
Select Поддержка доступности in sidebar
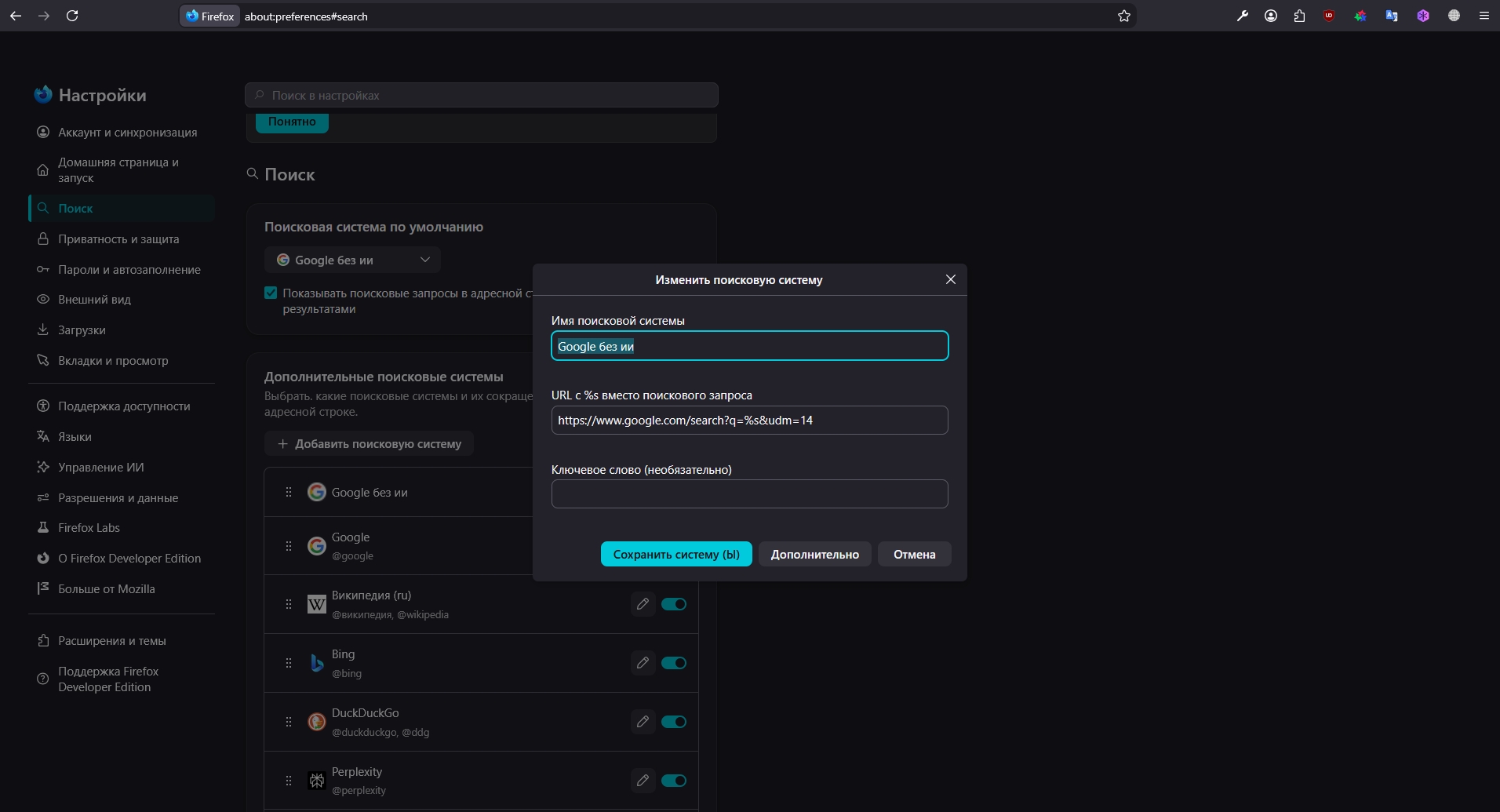122,406
